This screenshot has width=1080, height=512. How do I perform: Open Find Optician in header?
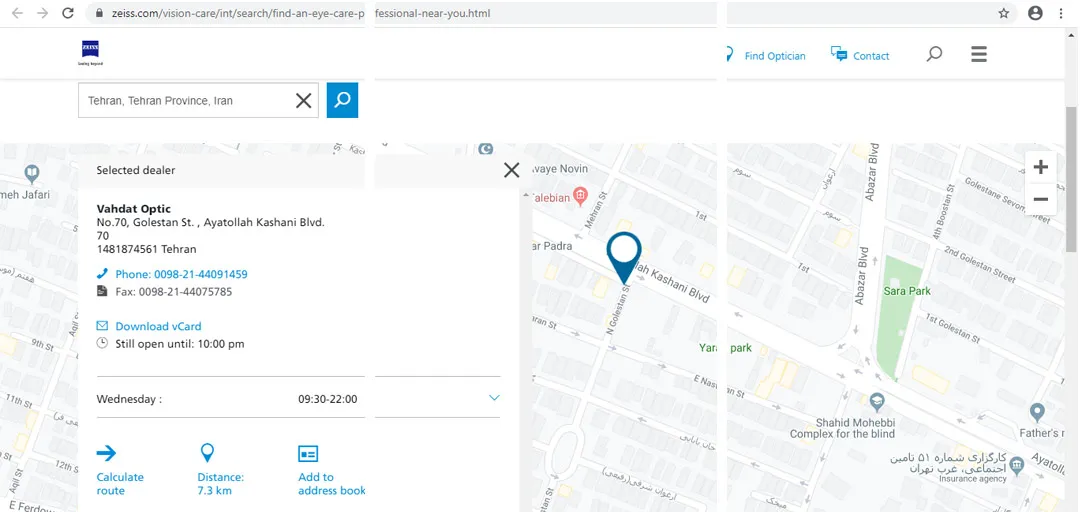[x=774, y=56]
